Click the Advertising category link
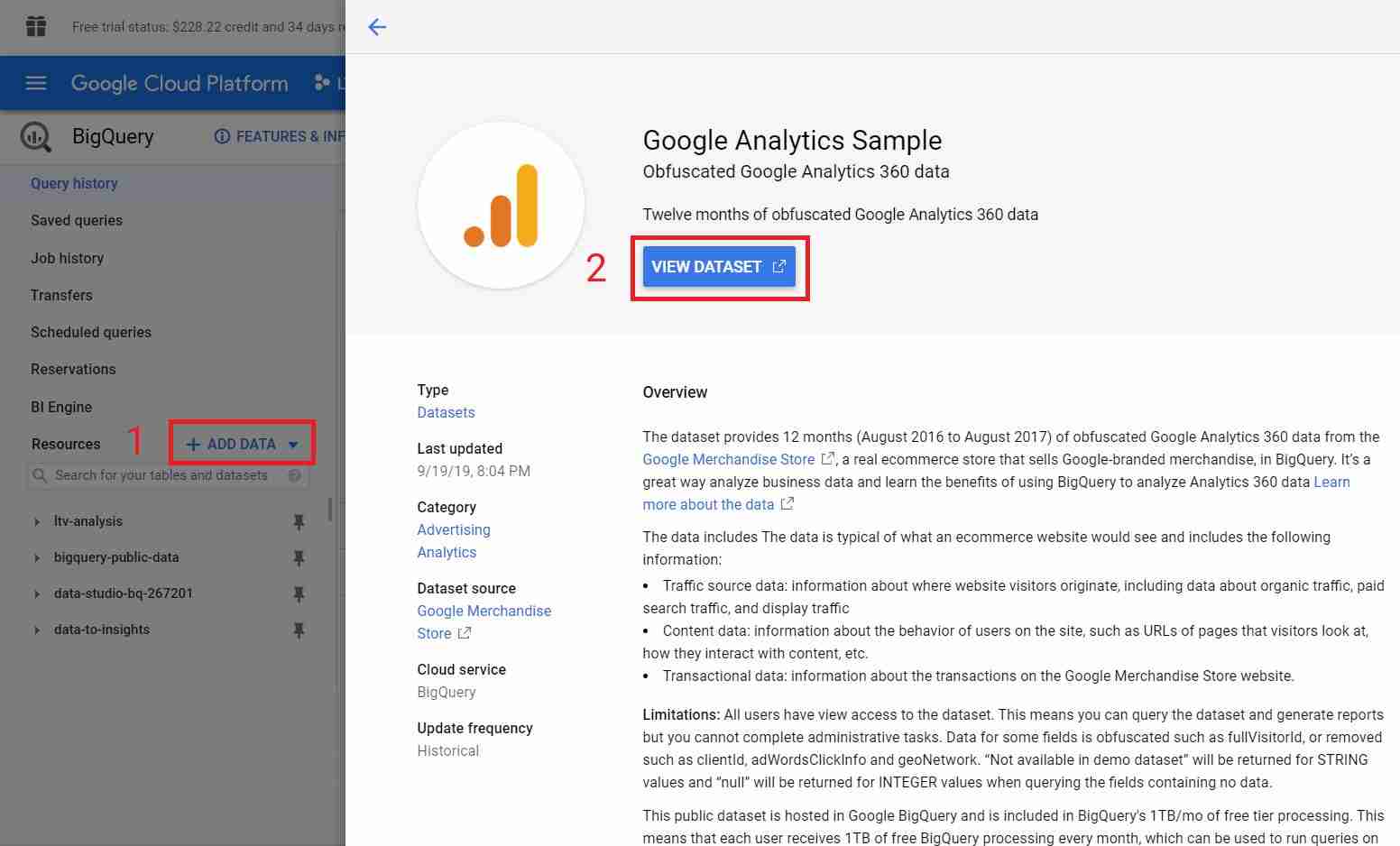 (454, 529)
